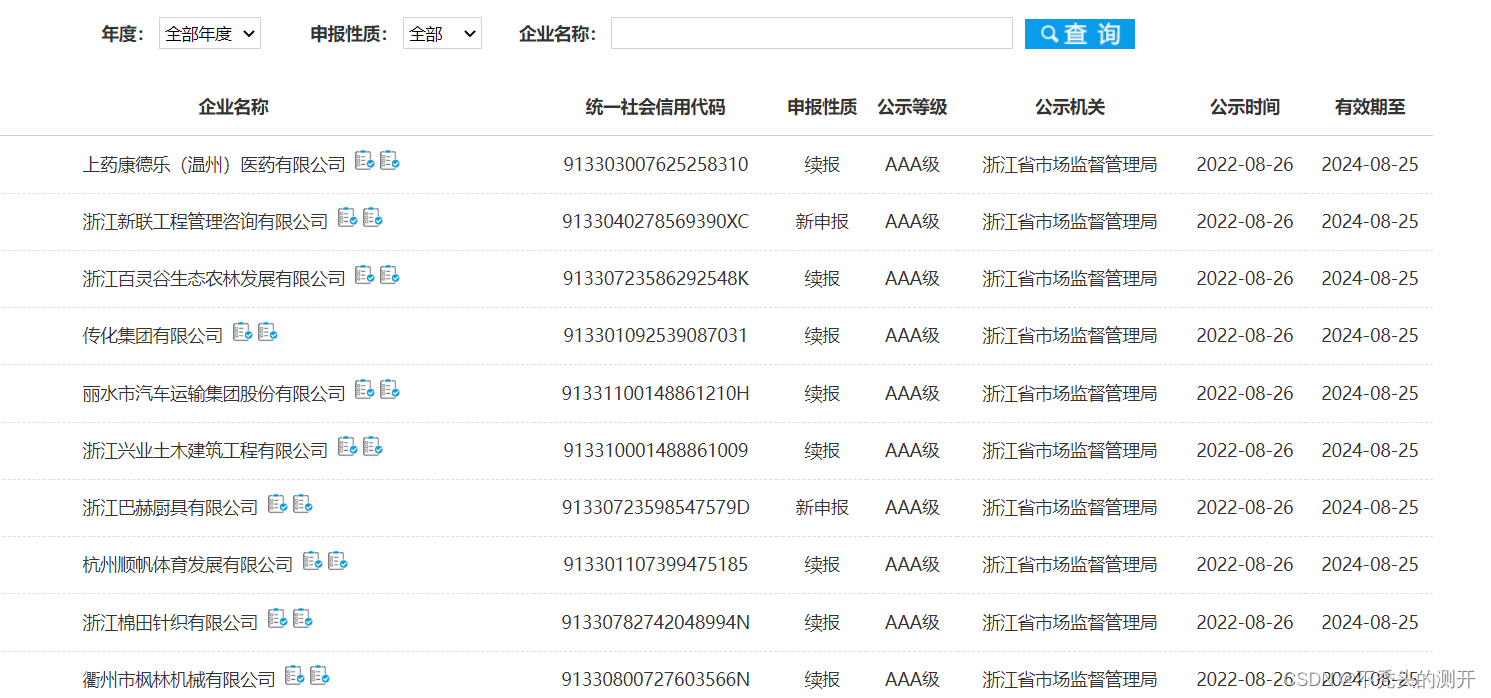
Task: Select first clipboard icon next to 浙江百灵谷生态农林发展有限公司
Action: click(364, 274)
